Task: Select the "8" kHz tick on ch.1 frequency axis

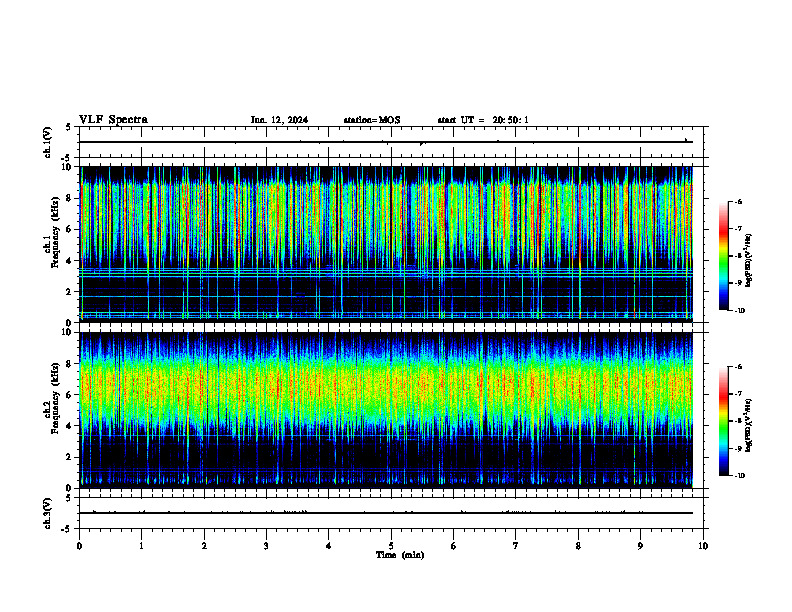Action: coord(70,198)
